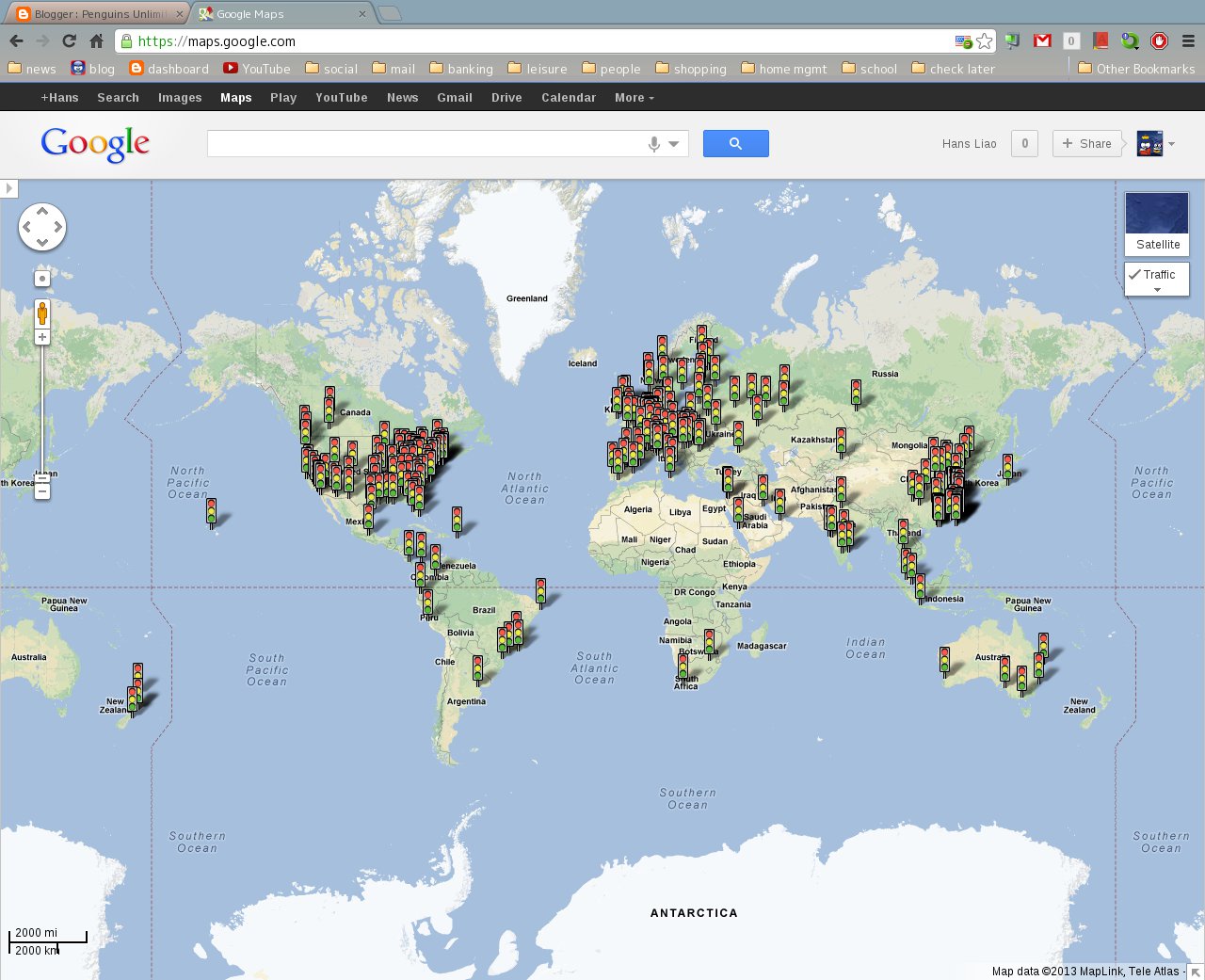Image resolution: width=1205 pixels, height=980 pixels.
Task: Open the Hans Liao account name link
Action: 969,143
